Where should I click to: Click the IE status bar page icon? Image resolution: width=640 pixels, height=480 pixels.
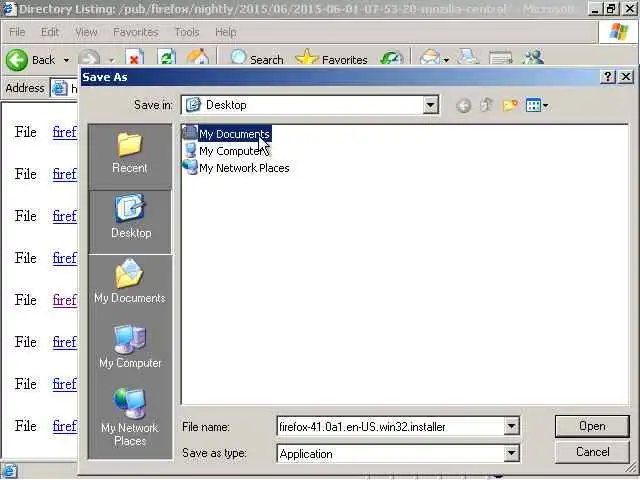click(x=9, y=471)
